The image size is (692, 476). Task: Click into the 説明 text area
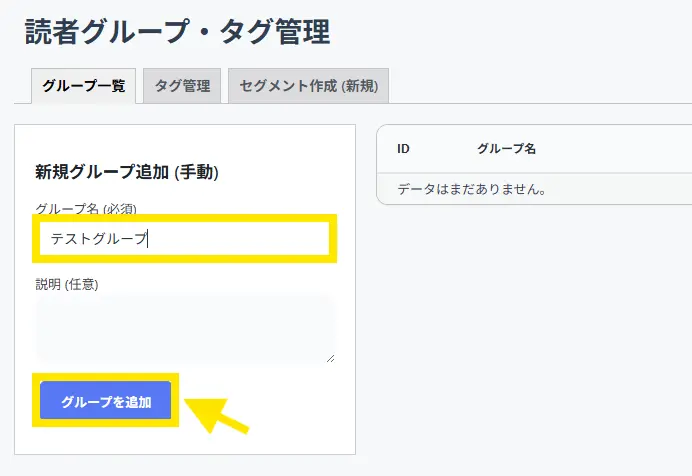click(x=184, y=327)
